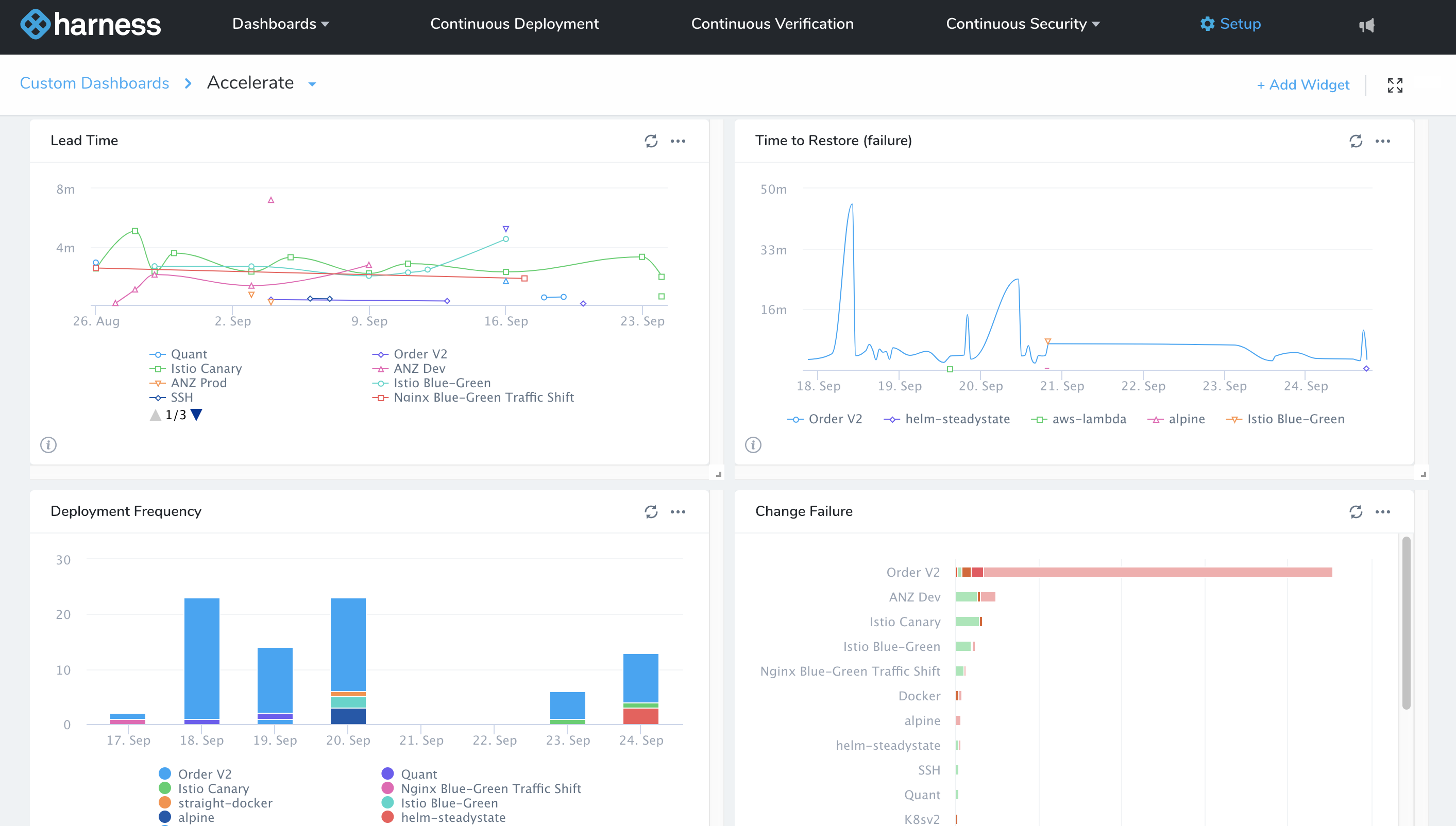Refresh the Lead Time widget
Image resolution: width=1456 pixels, height=826 pixels.
651,141
